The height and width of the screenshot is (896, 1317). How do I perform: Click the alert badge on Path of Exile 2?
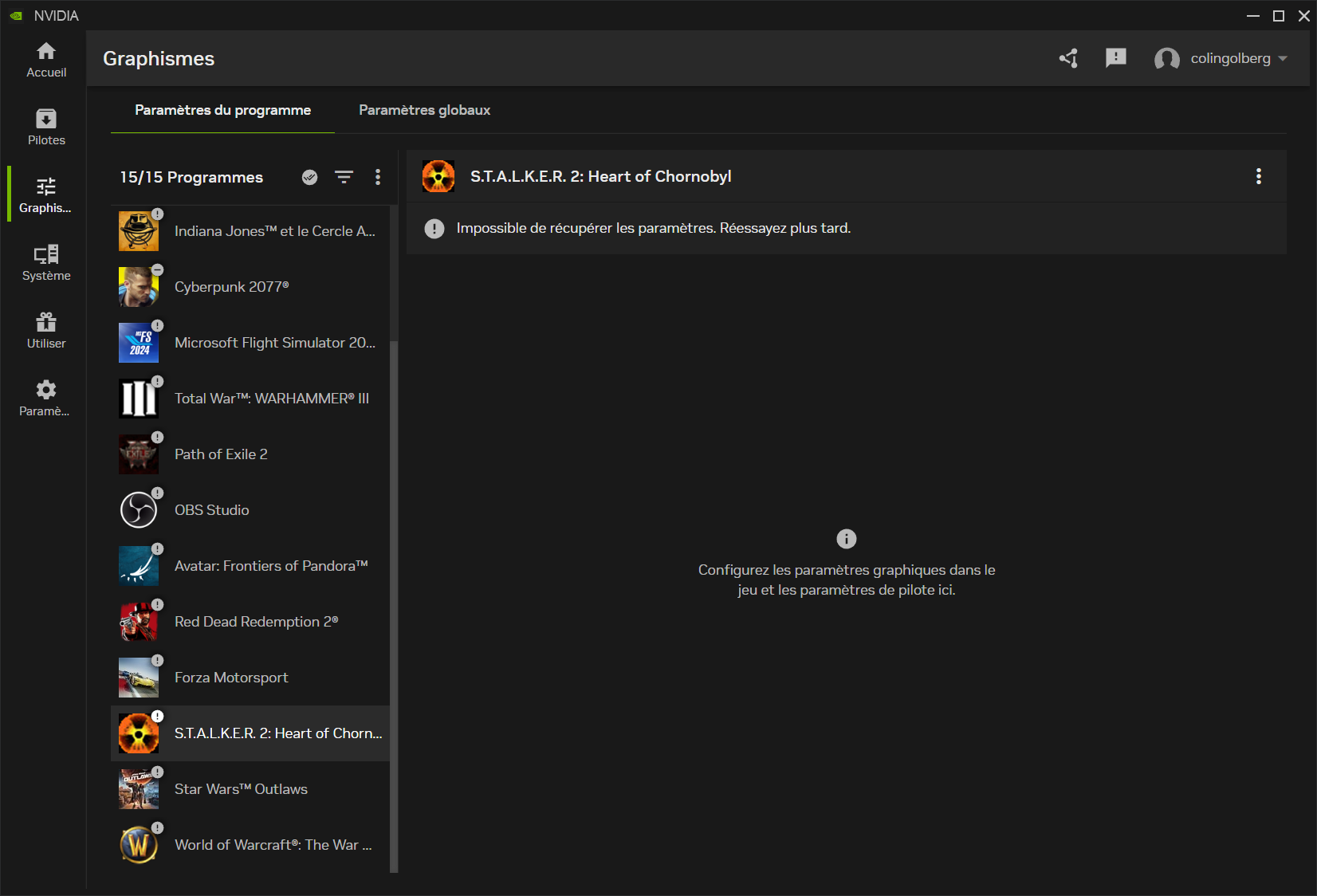[158, 437]
